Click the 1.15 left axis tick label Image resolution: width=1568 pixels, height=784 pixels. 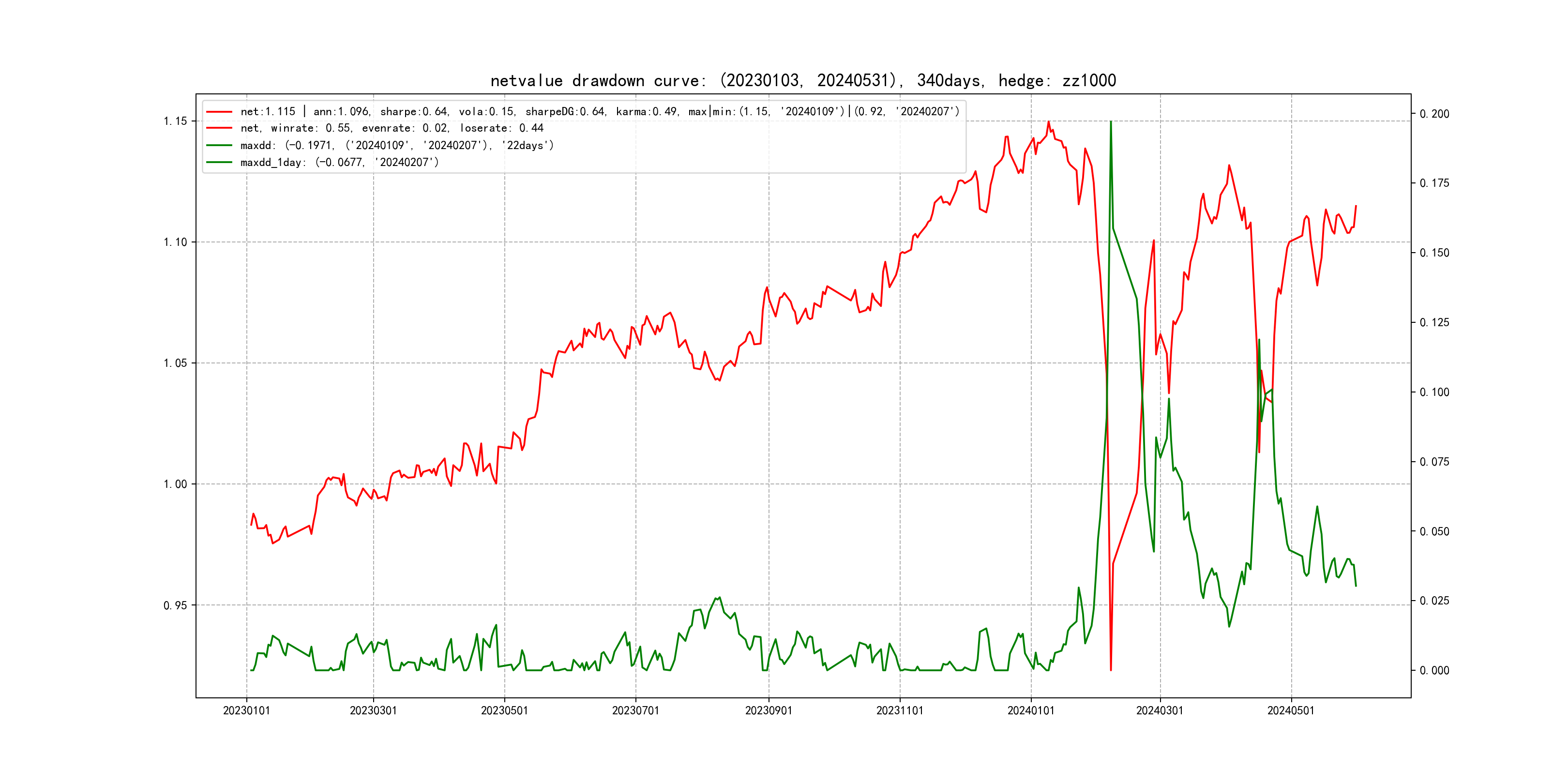[x=175, y=121]
